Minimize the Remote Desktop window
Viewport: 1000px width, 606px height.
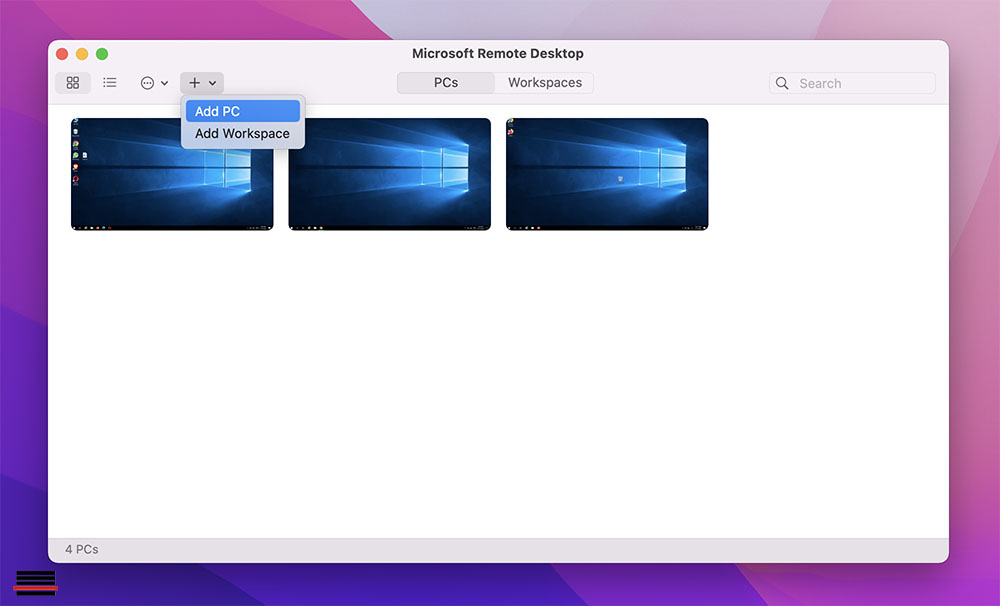pos(82,54)
